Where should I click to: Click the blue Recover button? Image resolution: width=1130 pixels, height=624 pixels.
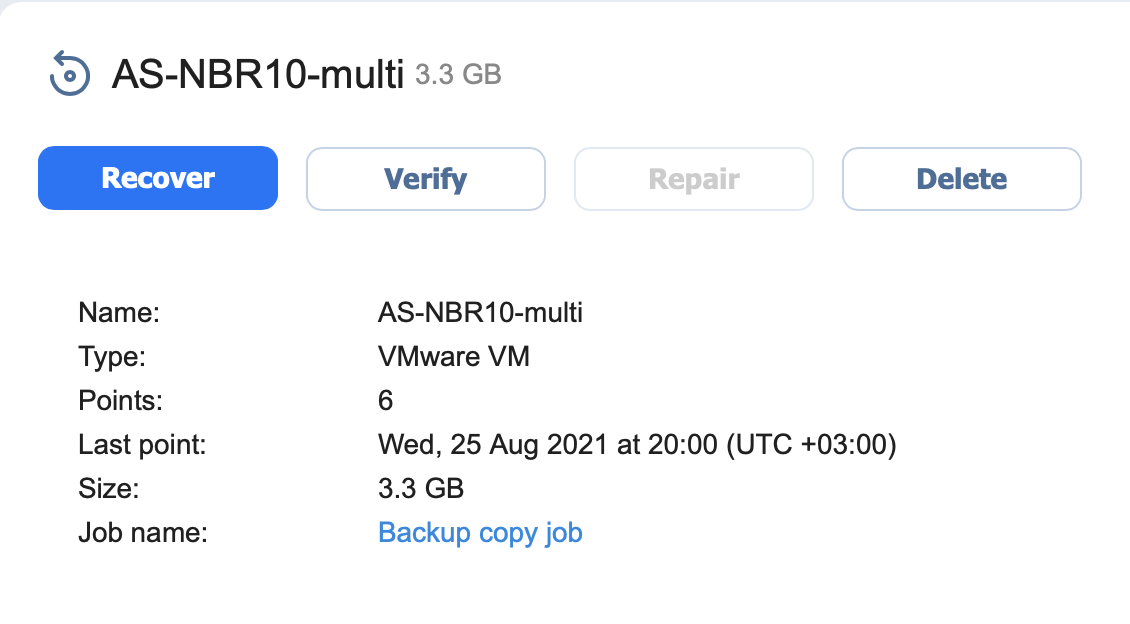click(158, 178)
